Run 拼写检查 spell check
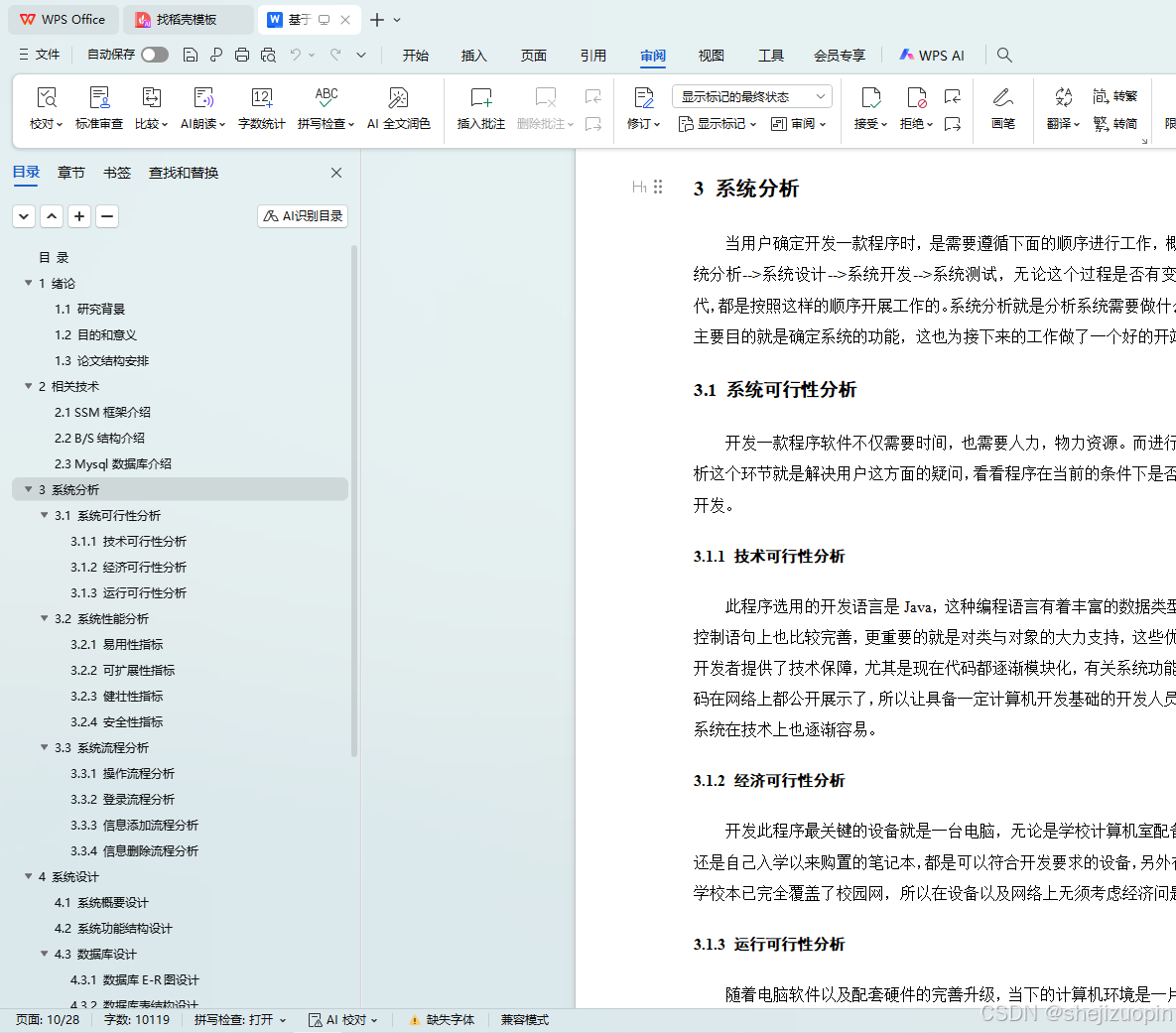 pyautogui.click(x=326, y=109)
